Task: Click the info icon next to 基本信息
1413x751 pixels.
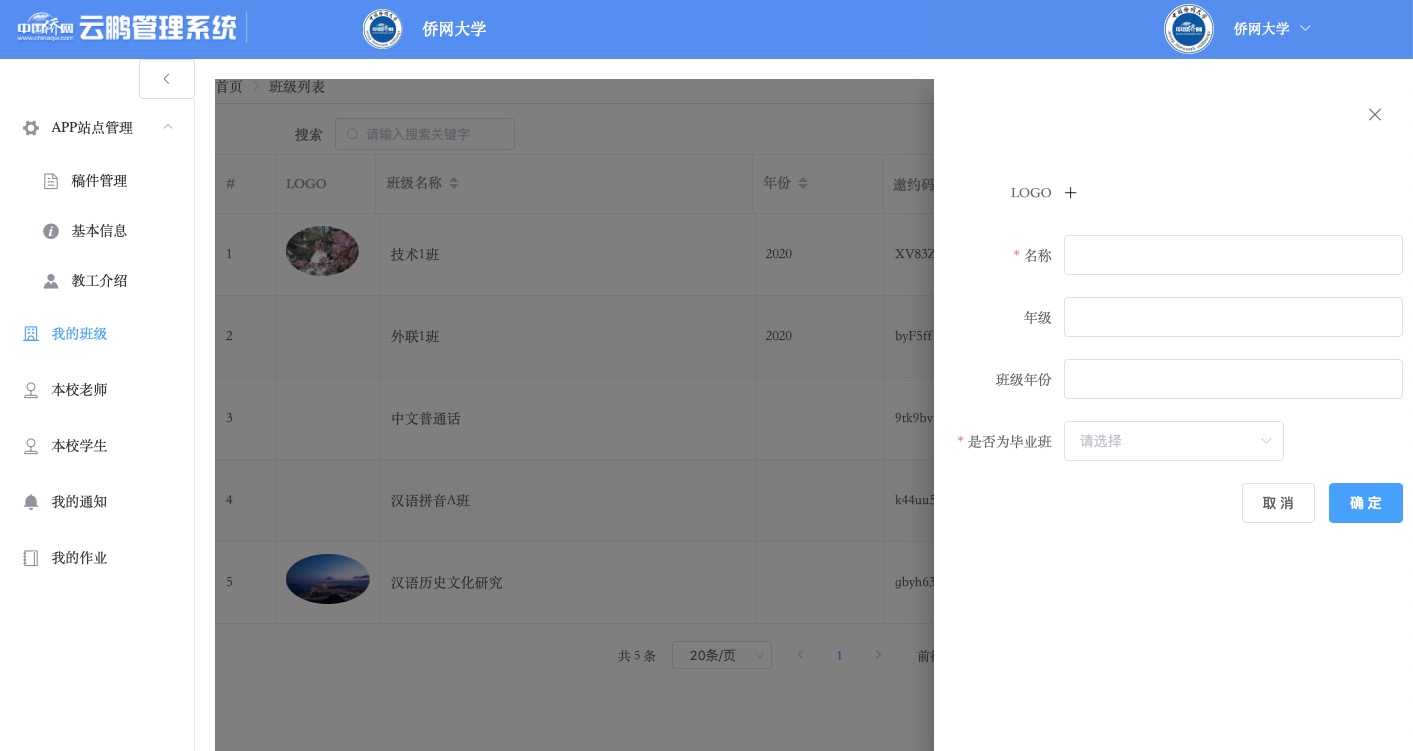Action: 51,231
